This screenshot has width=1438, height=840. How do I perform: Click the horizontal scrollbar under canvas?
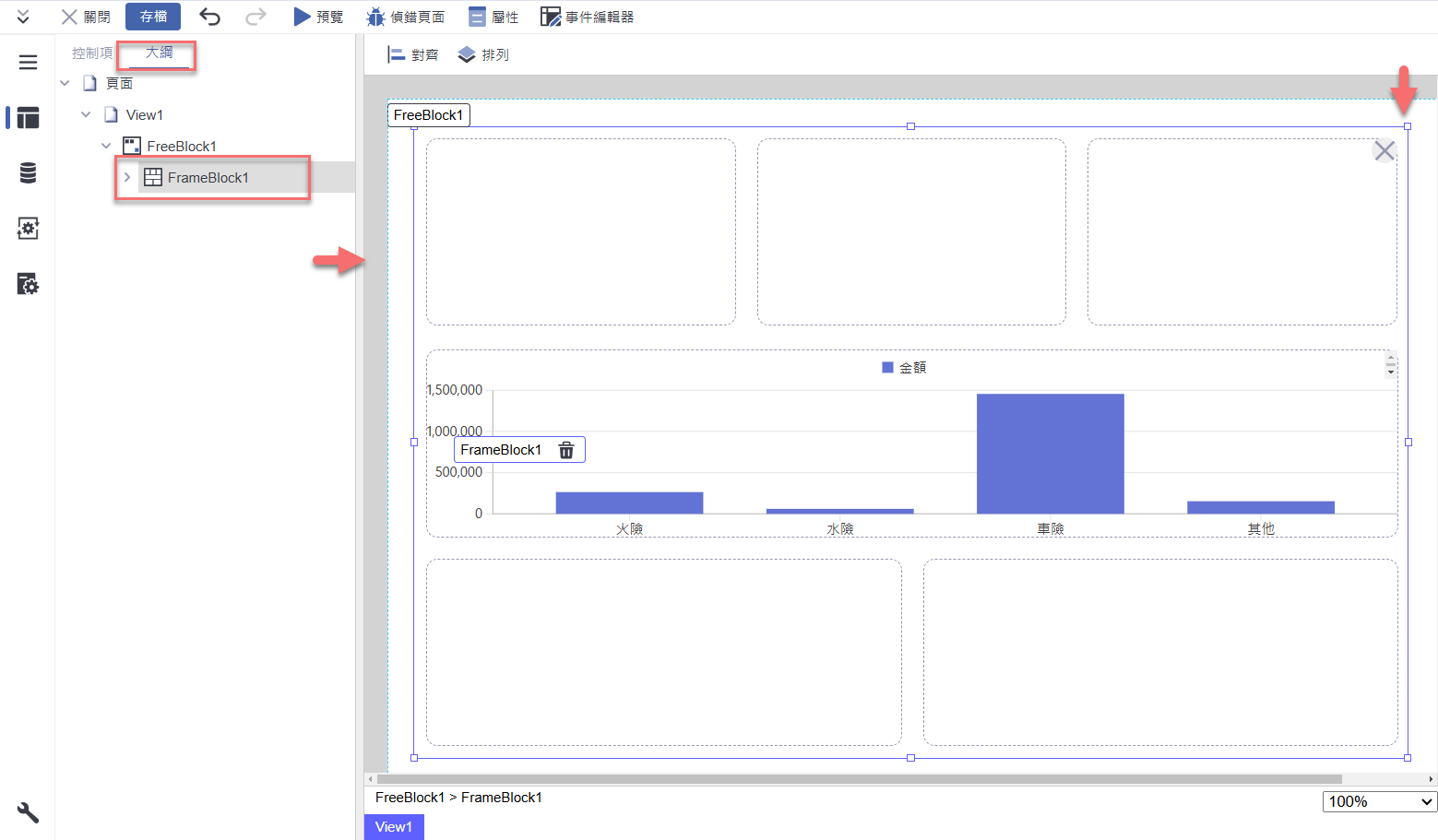pos(858,779)
